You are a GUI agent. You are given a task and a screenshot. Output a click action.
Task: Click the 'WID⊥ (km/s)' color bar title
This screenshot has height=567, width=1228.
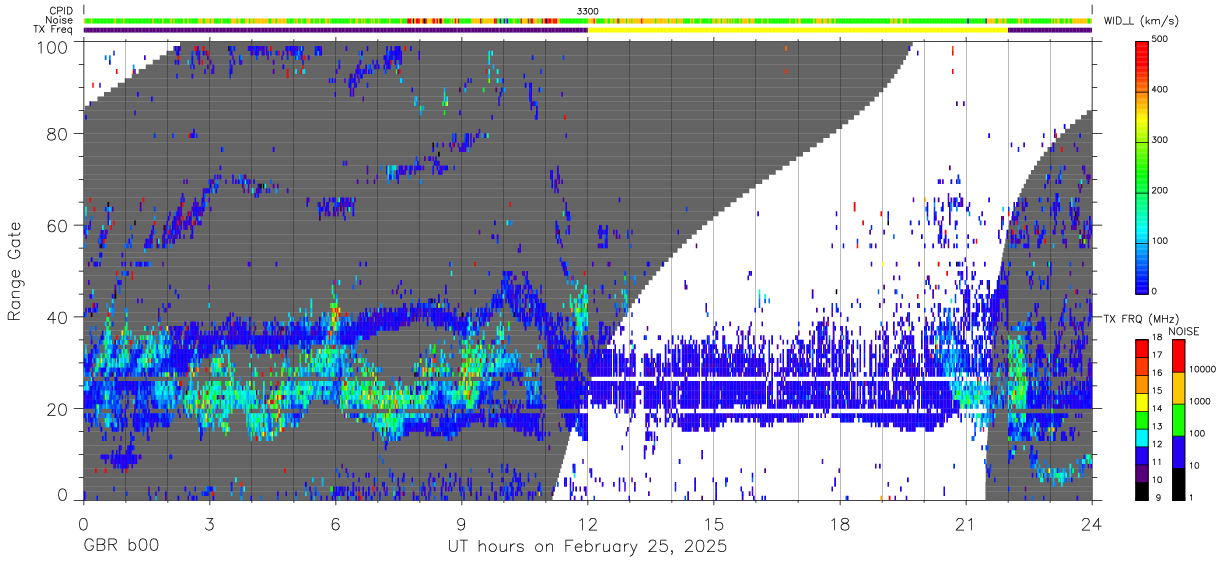(1143, 20)
